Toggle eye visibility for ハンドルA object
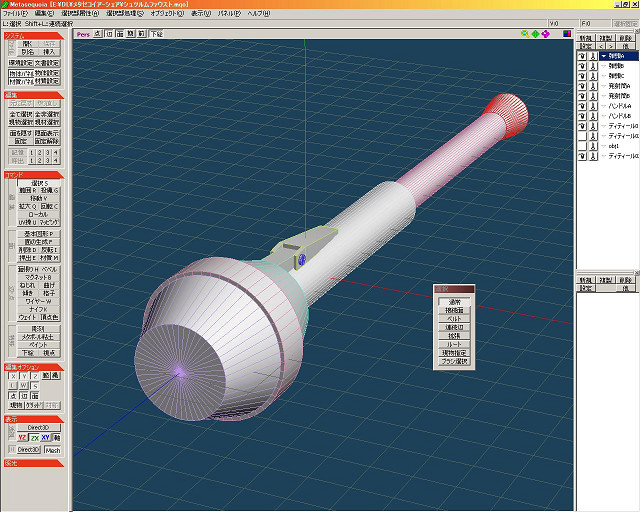640x512 pixels. 582,106
